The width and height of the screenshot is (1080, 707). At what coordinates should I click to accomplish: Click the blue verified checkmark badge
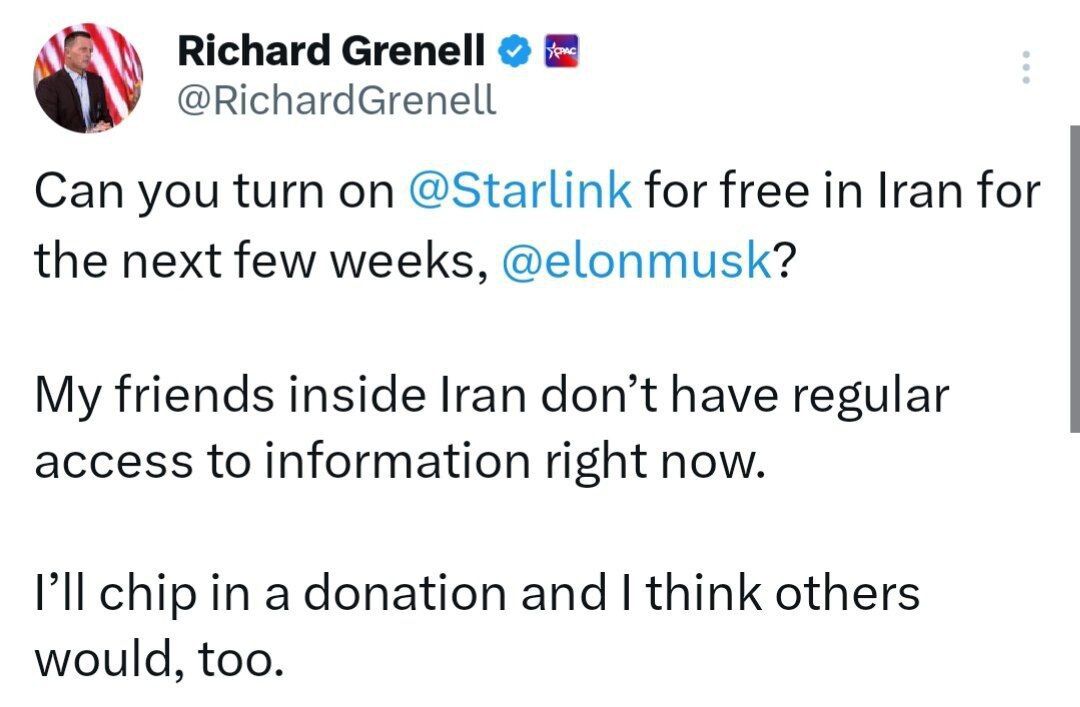click(514, 51)
